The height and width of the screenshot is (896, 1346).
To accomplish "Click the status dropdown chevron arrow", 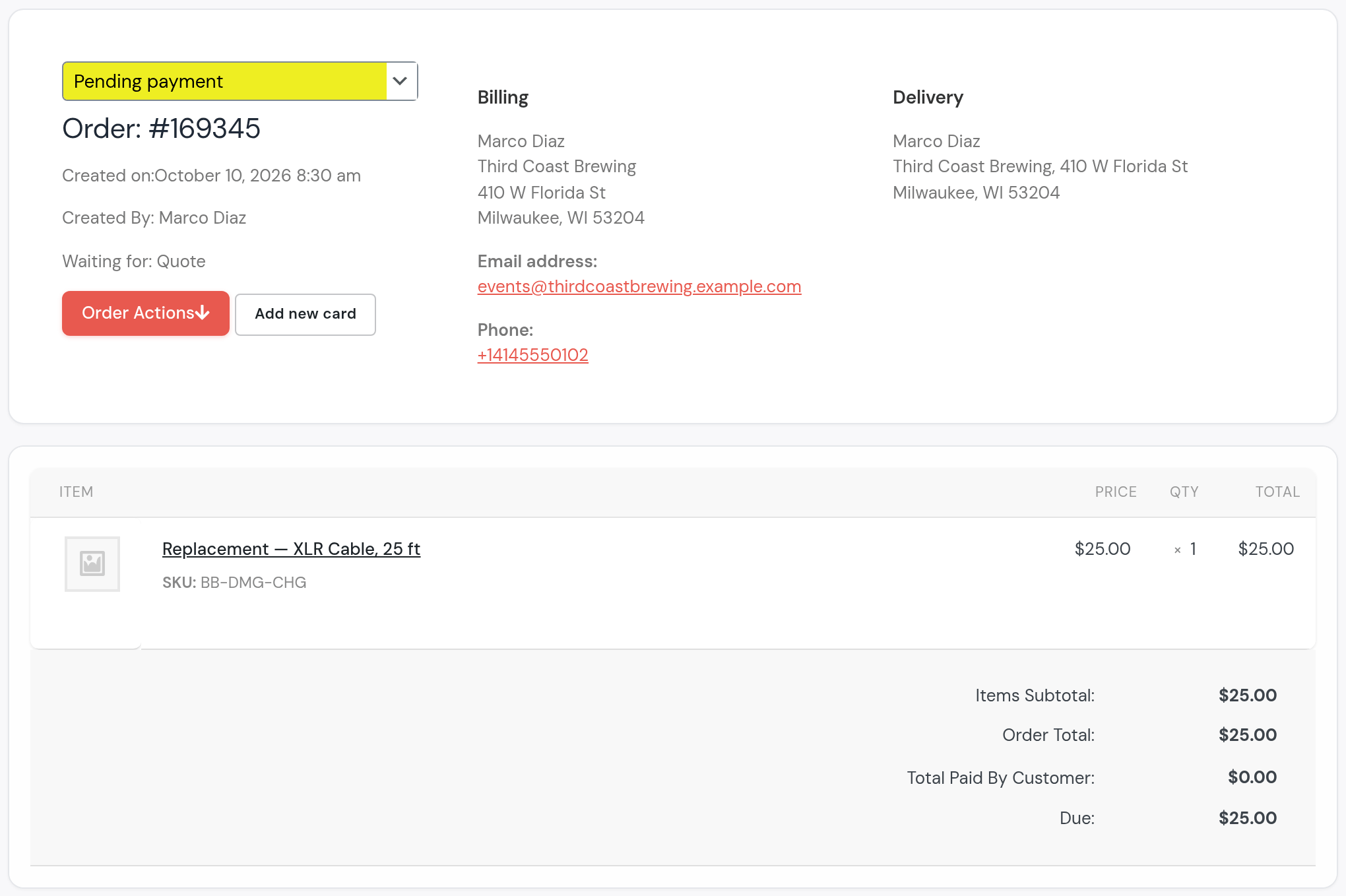I will pos(400,81).
